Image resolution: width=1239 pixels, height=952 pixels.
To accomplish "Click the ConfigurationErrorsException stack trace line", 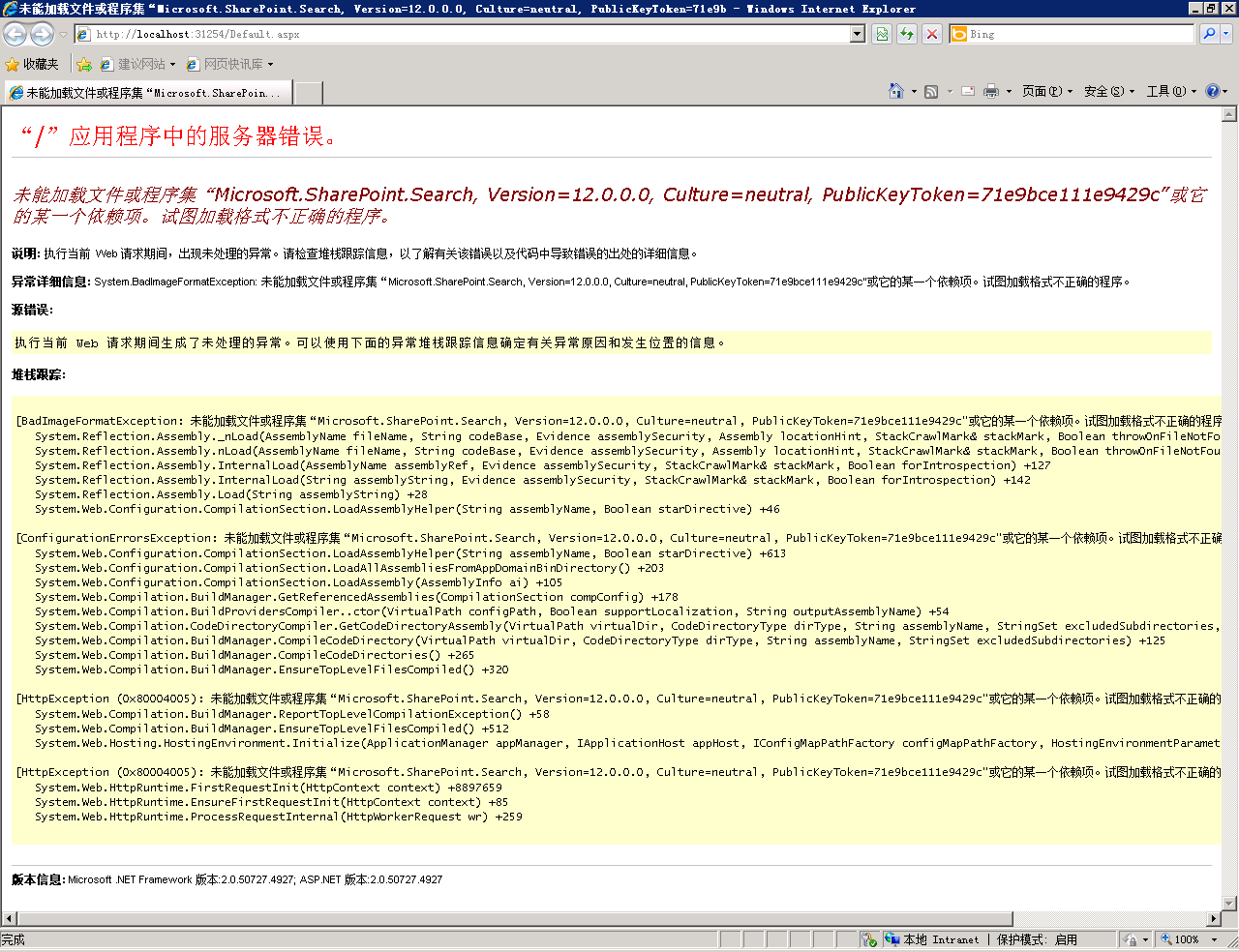I will pyautogui.click(x=619, y=538).
